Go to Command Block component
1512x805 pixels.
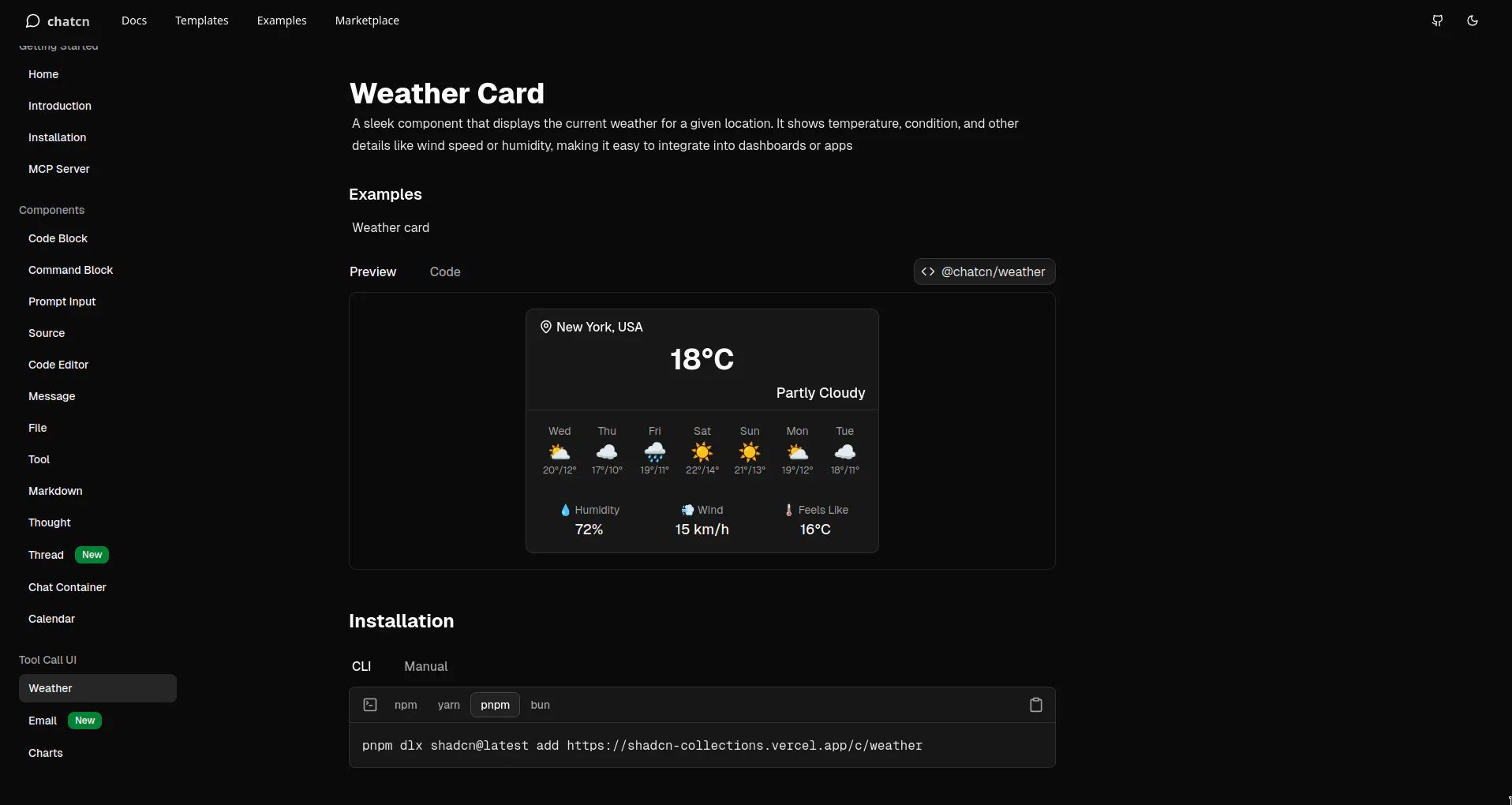point(71,270)
